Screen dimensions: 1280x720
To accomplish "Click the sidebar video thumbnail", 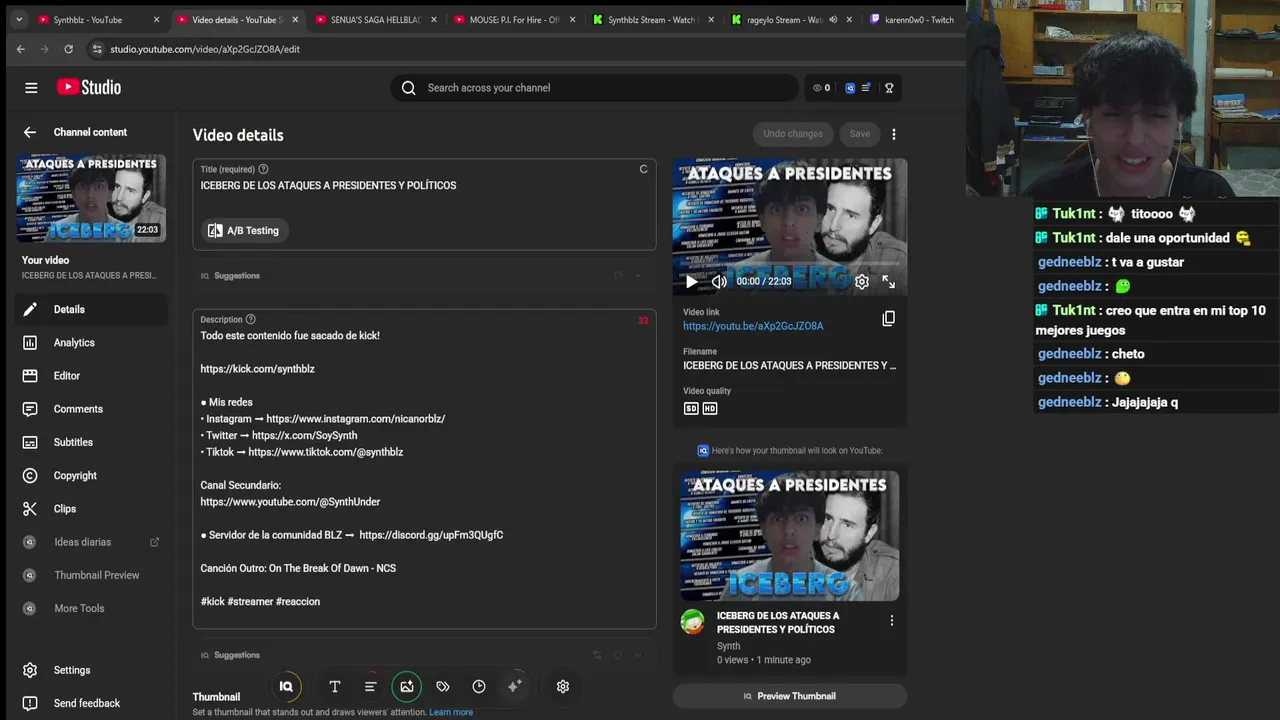I will 91,198.
